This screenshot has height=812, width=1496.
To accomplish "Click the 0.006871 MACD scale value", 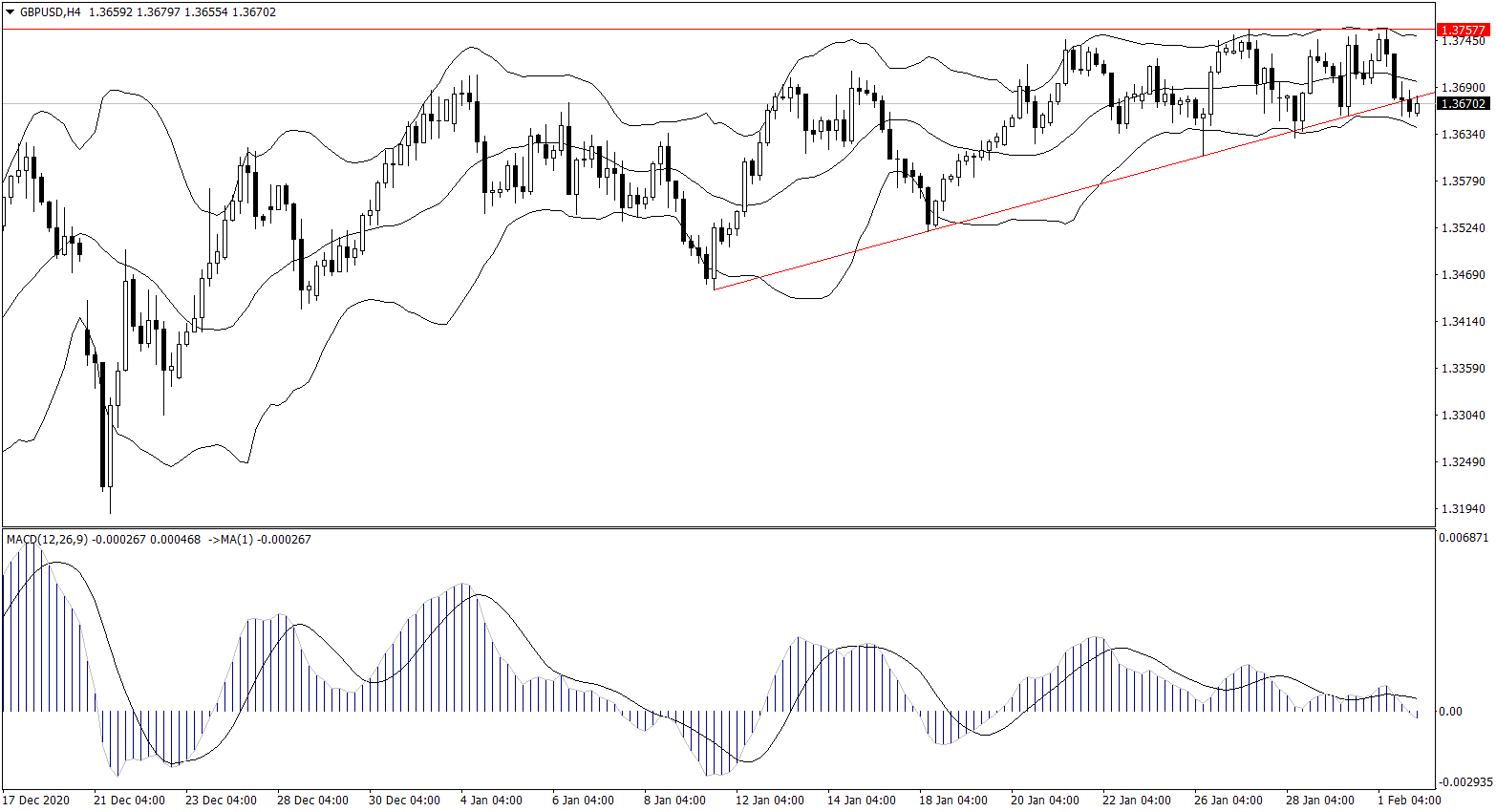I will pyautogui.click(x=1464, y=539).
